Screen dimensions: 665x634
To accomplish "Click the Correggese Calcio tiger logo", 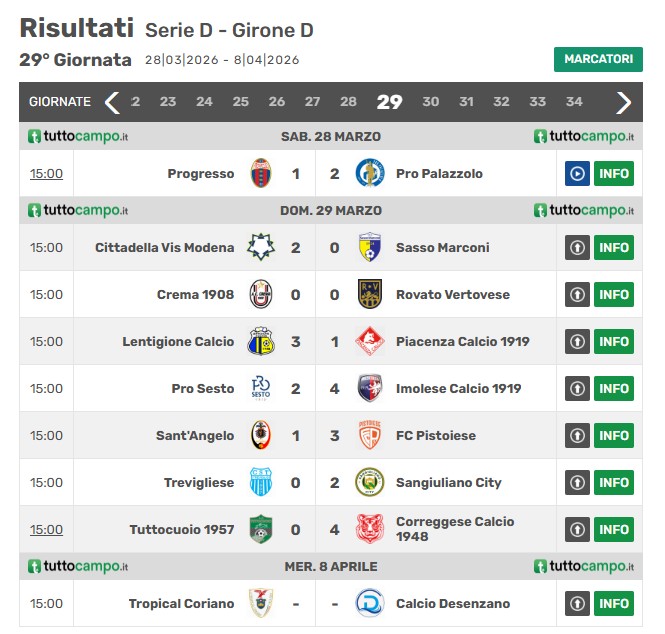I will tap(369, 529).
